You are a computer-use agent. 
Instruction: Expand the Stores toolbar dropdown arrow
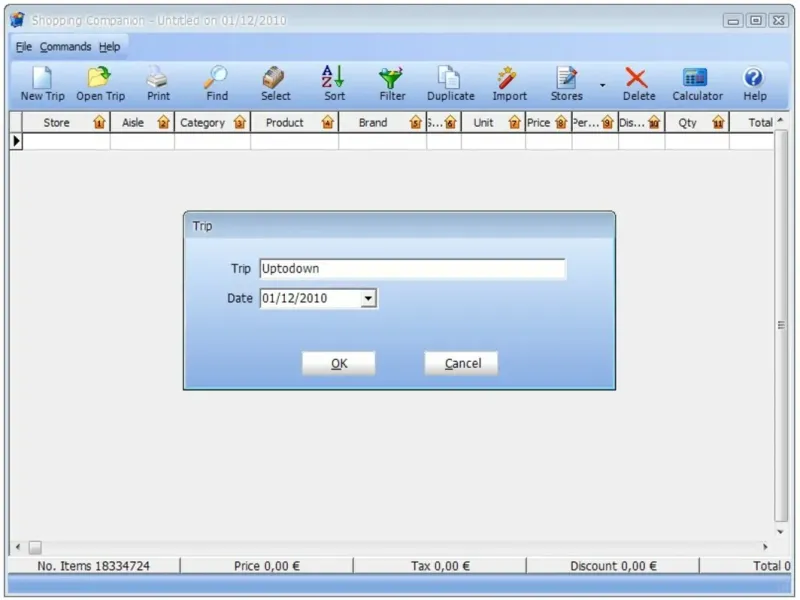coord(603,85)
